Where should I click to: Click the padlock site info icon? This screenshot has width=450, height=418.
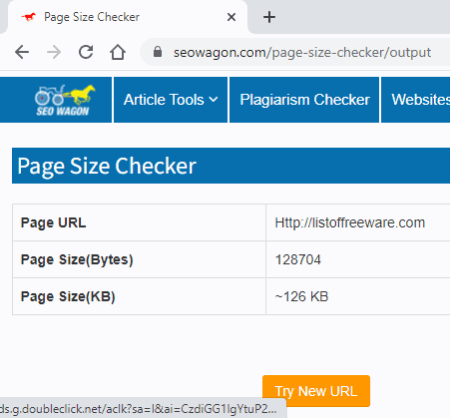[158, 52]
